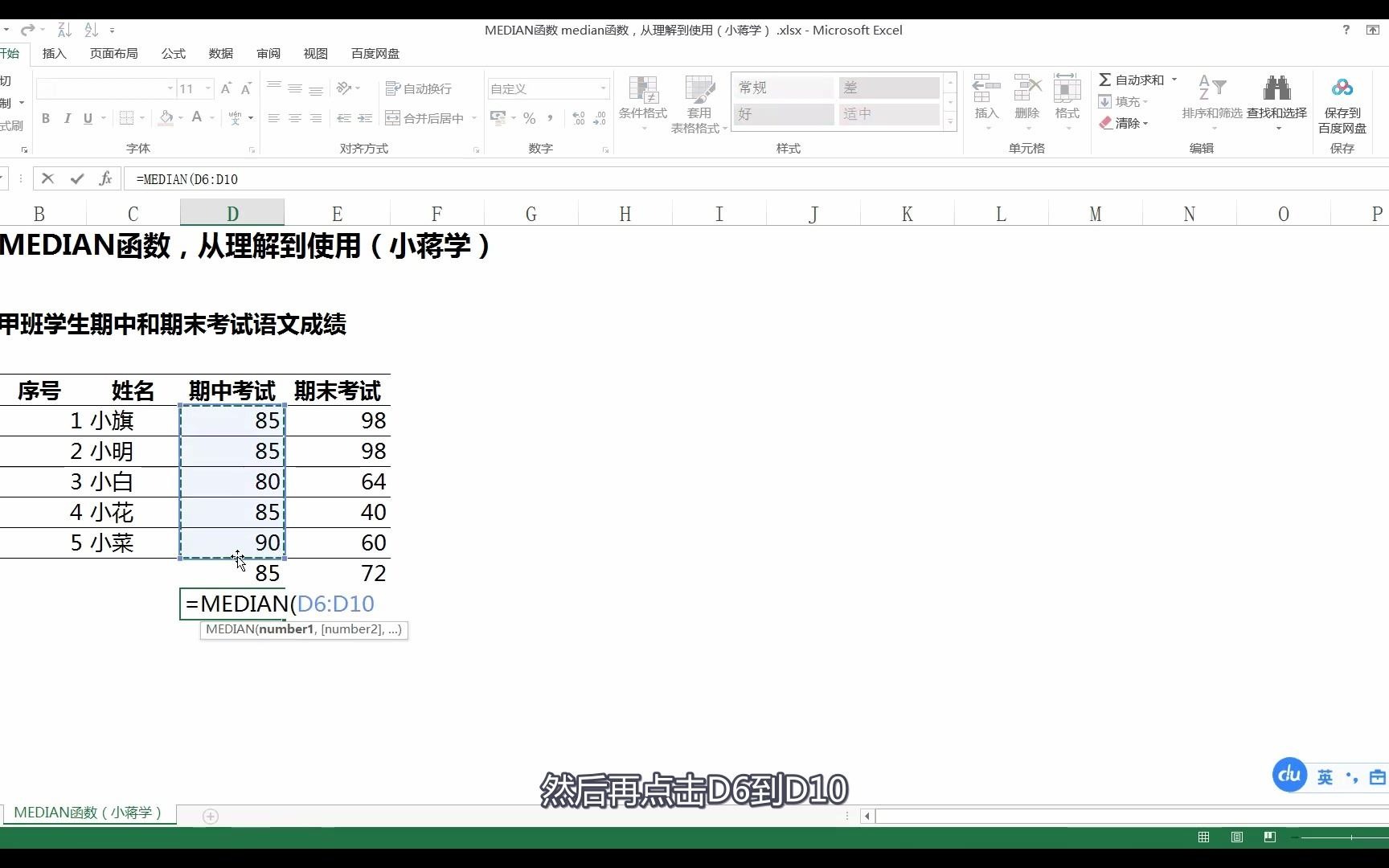Decrease indent icon

tap(344, 118)
